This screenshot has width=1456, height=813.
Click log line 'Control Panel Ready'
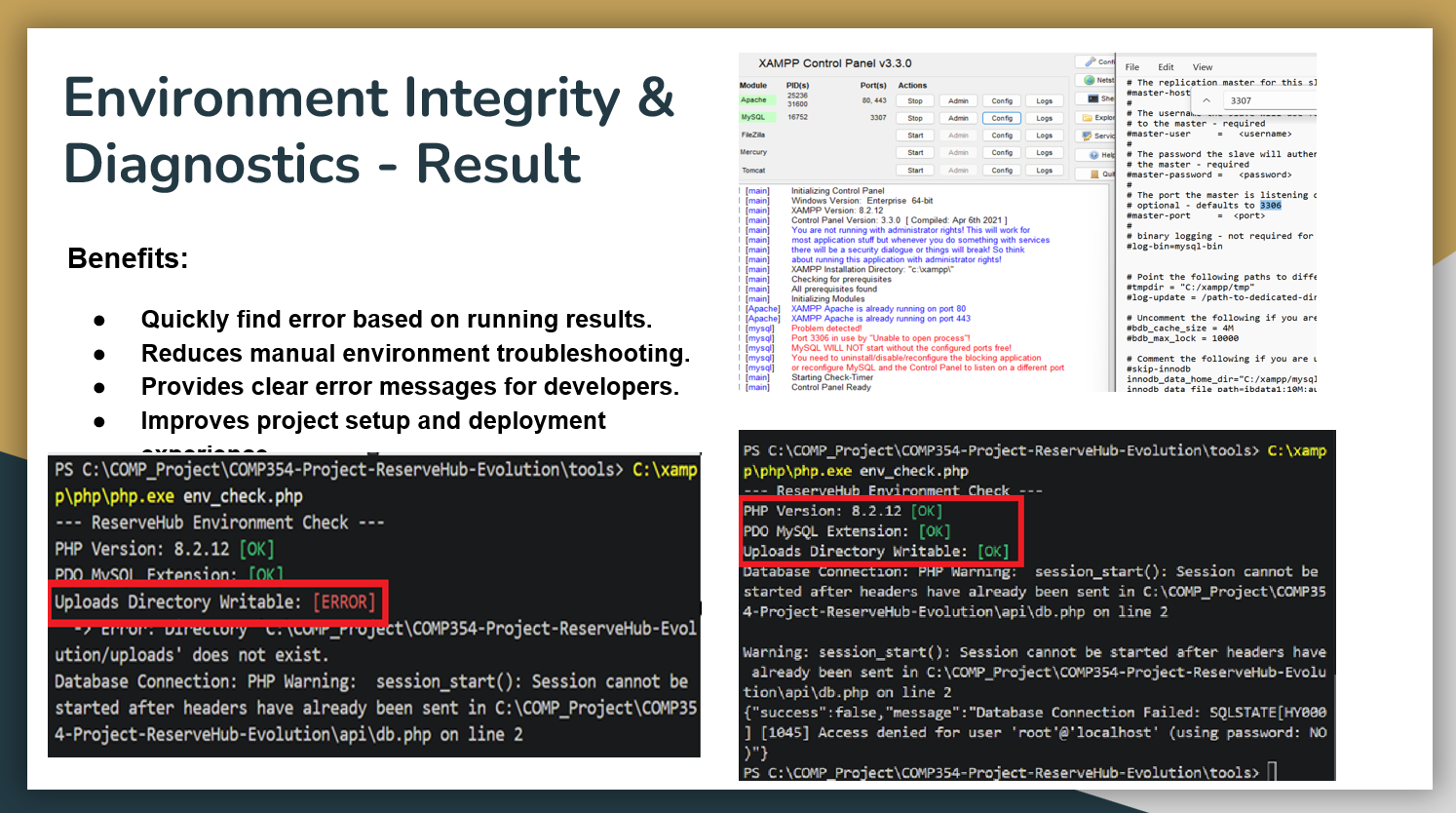[x=831, y=387]
